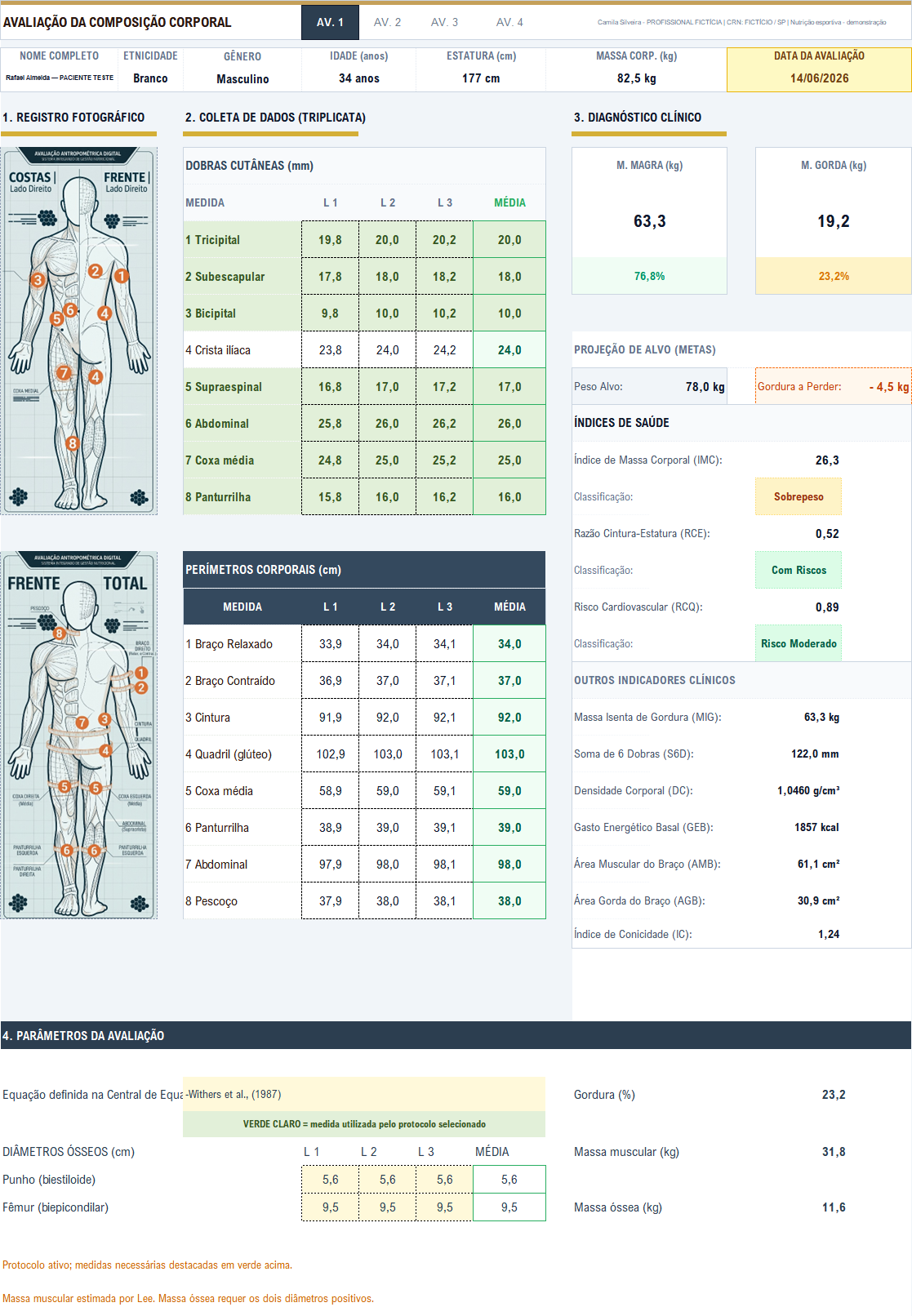
Task: Click the green Risco Moderado classification cell
Action: [x=799, y=643]
